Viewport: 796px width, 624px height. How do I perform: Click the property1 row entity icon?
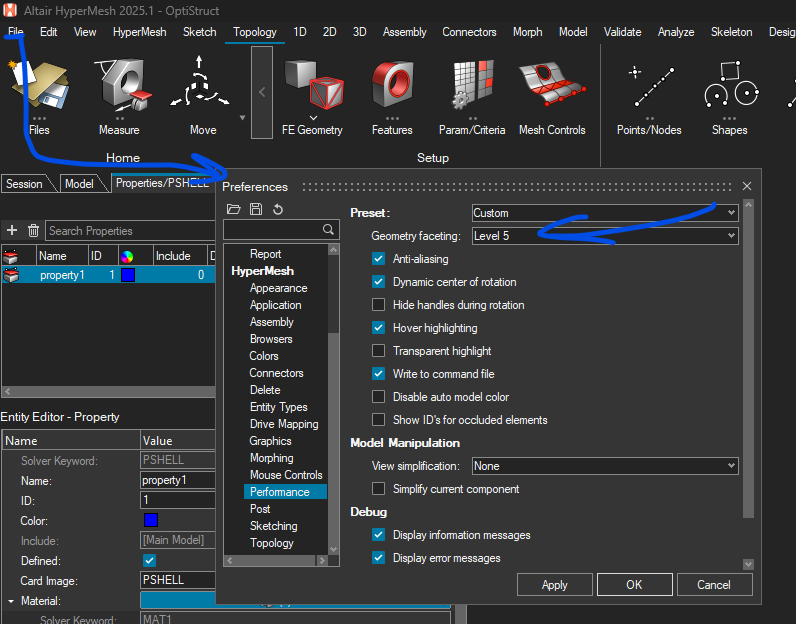point(11,275)
